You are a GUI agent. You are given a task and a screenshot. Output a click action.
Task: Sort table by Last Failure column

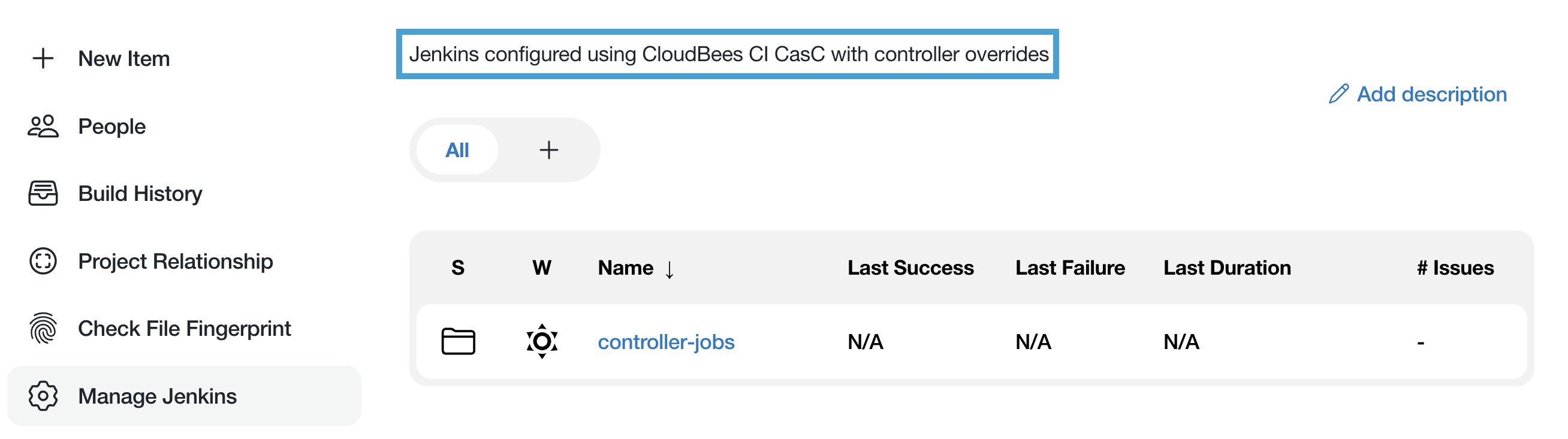tap(1069, 268)
